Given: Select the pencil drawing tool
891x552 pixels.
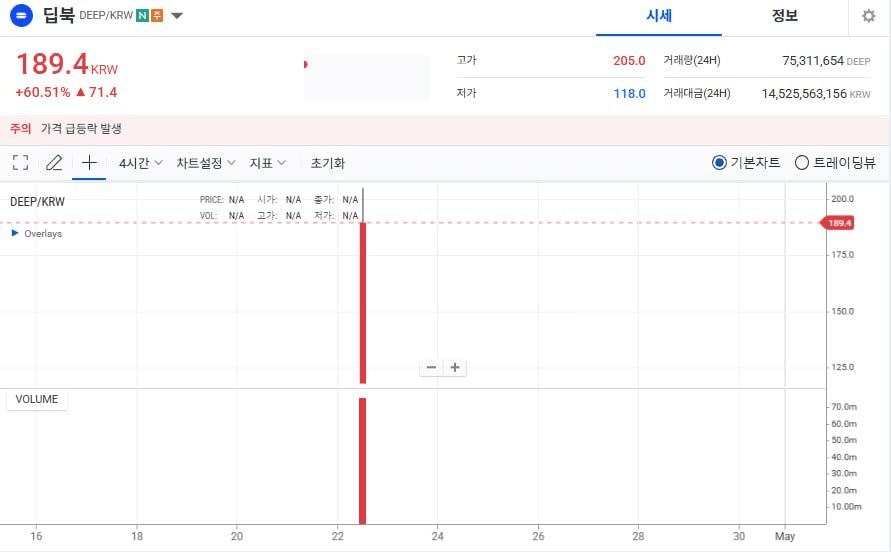Looking at the screenshot, I should (54, 163).
